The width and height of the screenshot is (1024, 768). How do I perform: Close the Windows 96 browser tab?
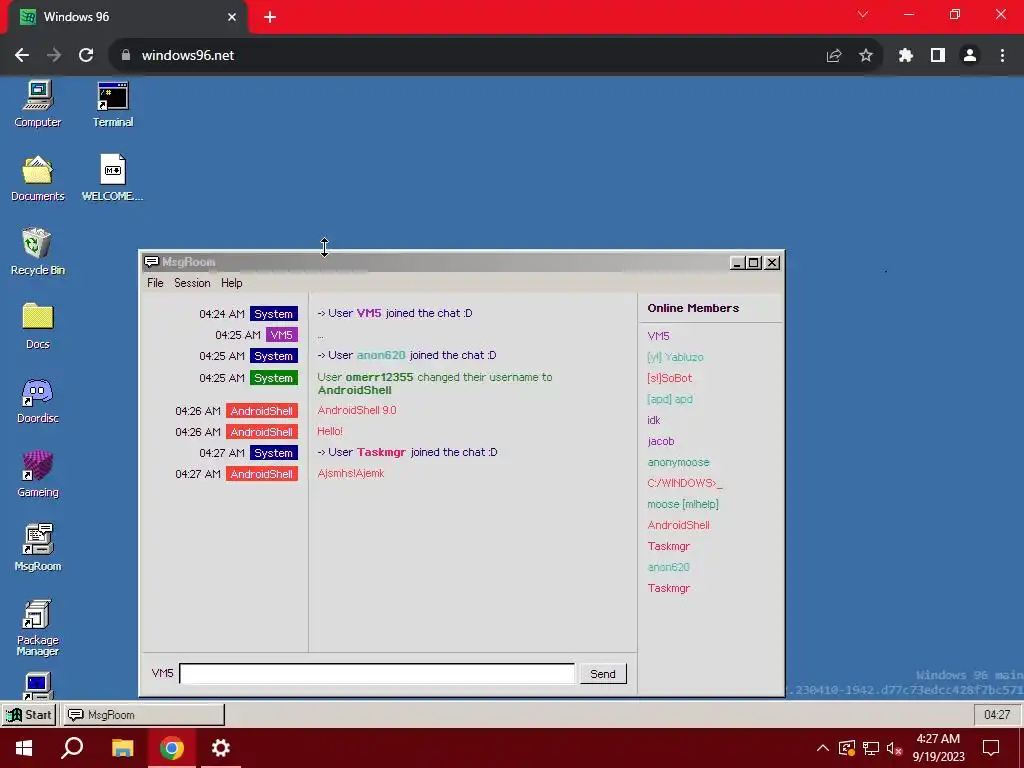click(232, 17)
